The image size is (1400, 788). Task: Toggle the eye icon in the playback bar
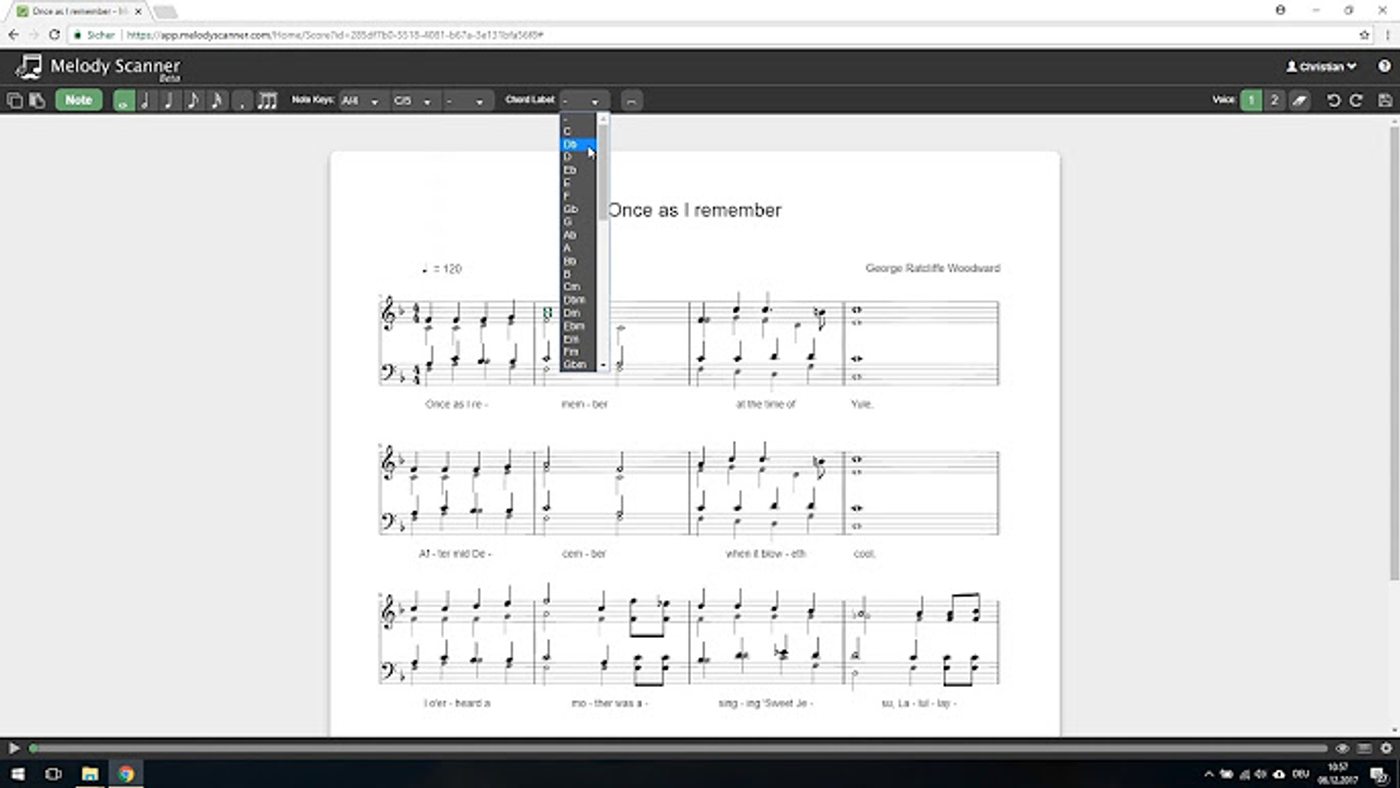point(1342,748)
